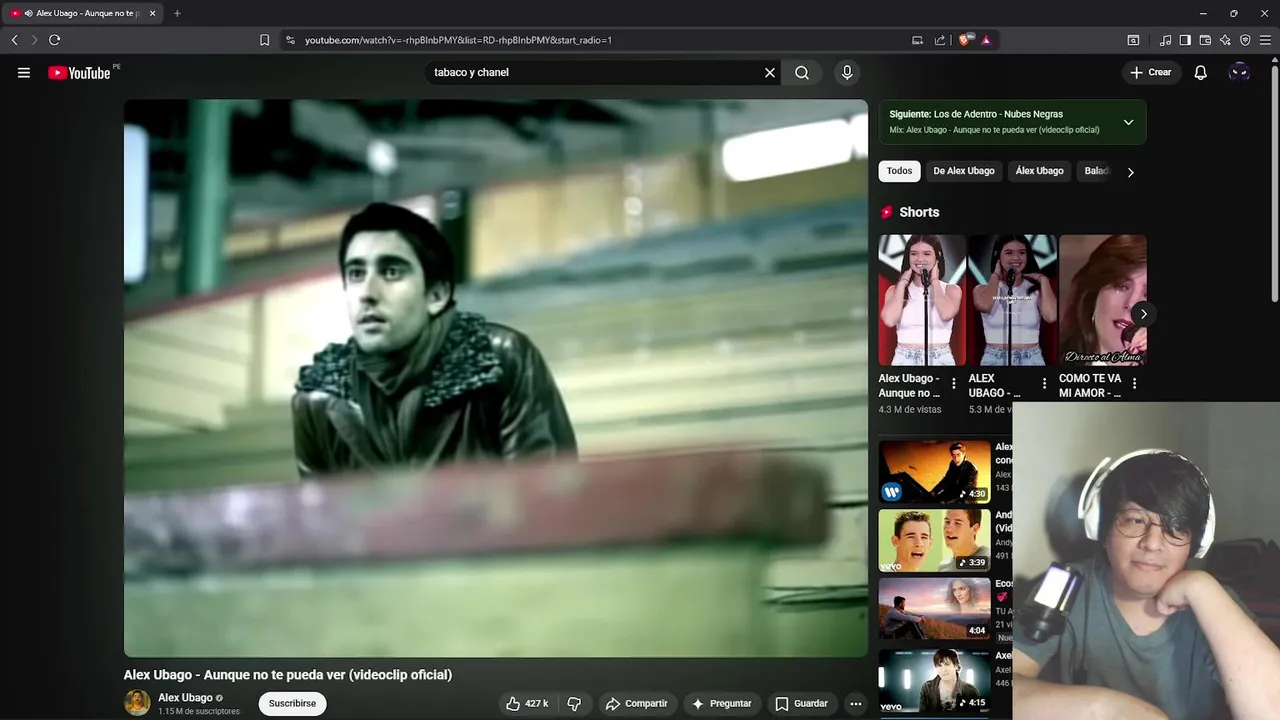
Task: Reload the page
Action: tap(54, 40)
